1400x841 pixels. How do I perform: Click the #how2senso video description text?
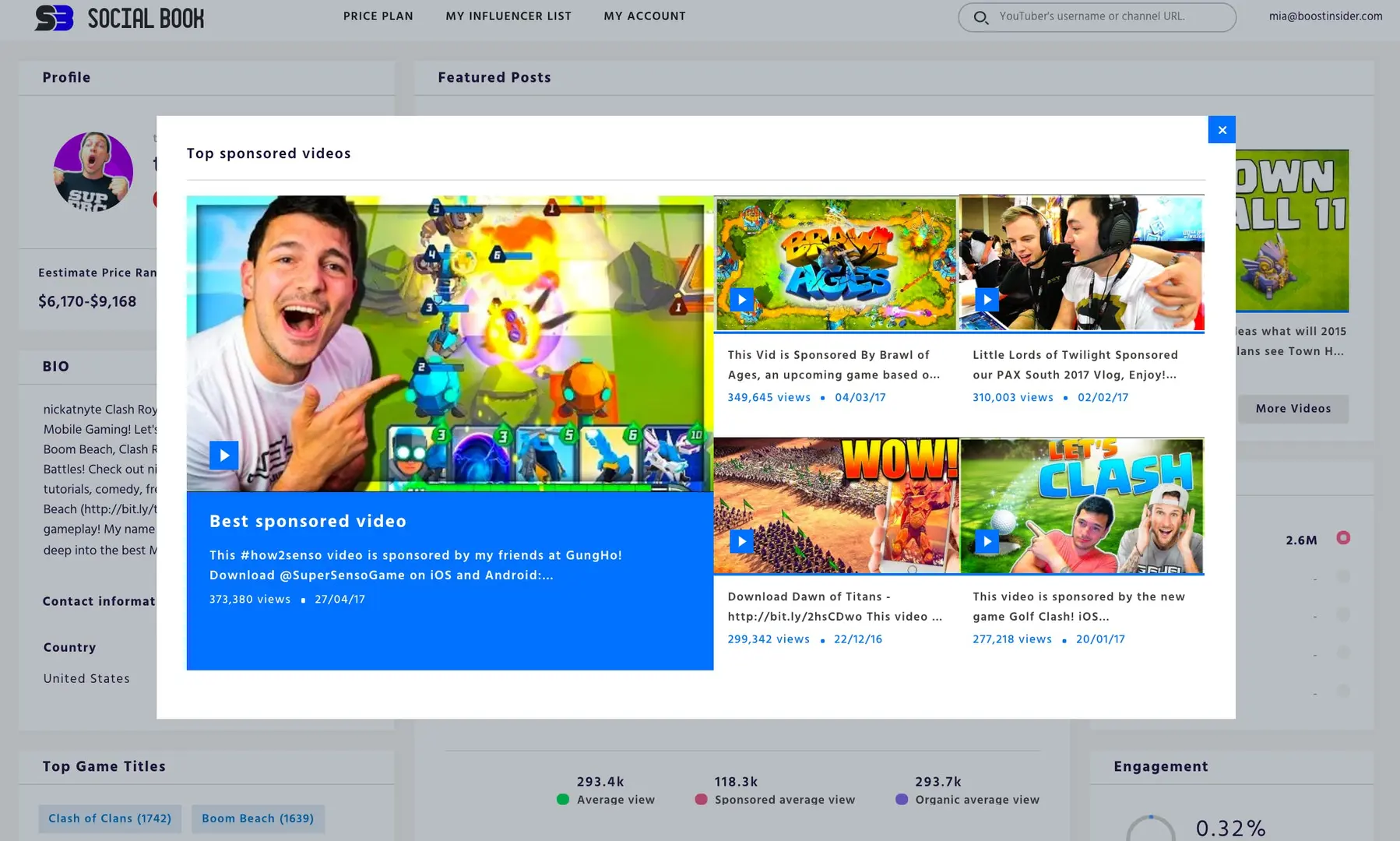coord(416,565)
